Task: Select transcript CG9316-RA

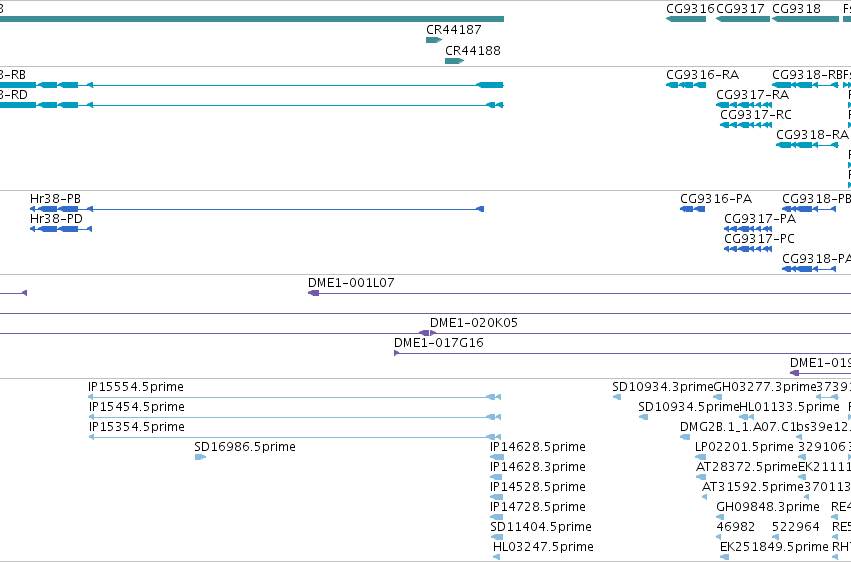Action: point(686,85)
